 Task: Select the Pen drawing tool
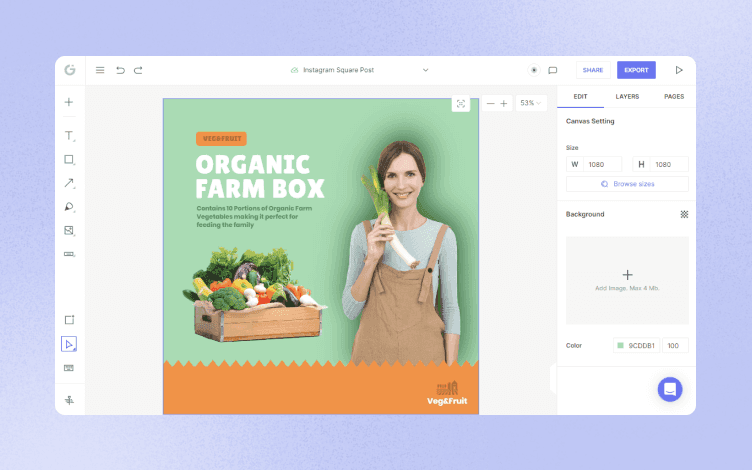pyautogui.click(x=69, y=207)
